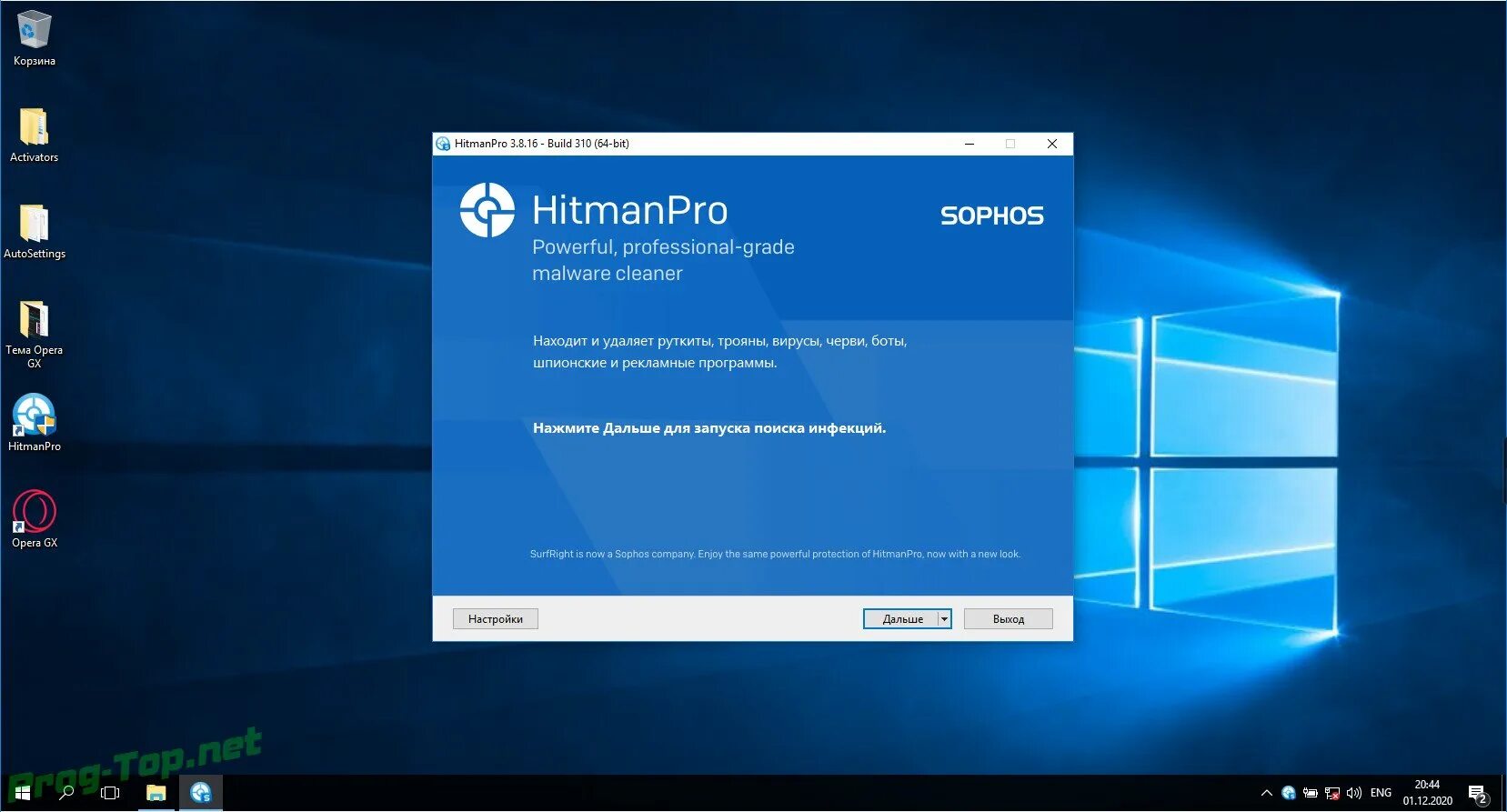Click the "SurfRight is now a Sophos company" notice
1507x812 pixels.
tap(775, 554)
